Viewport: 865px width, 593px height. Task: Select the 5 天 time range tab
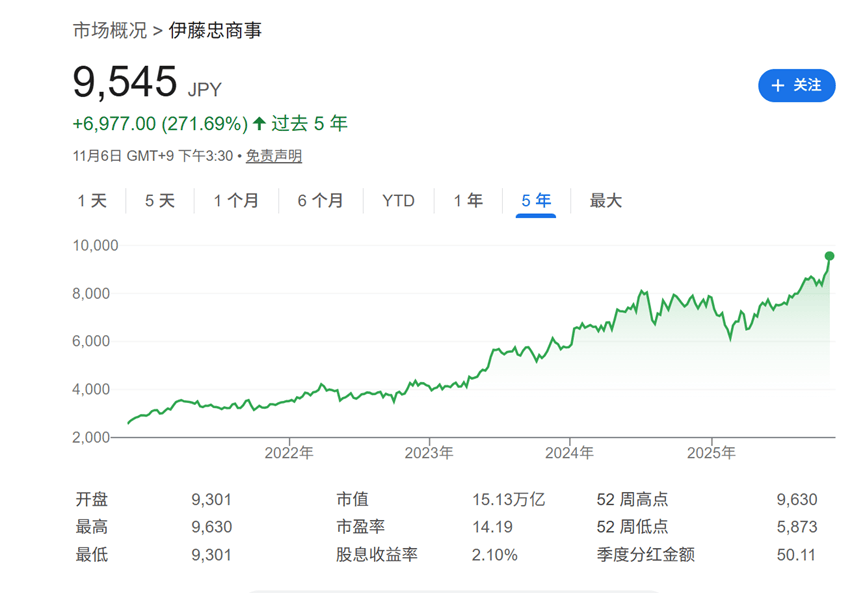[159, 201]
